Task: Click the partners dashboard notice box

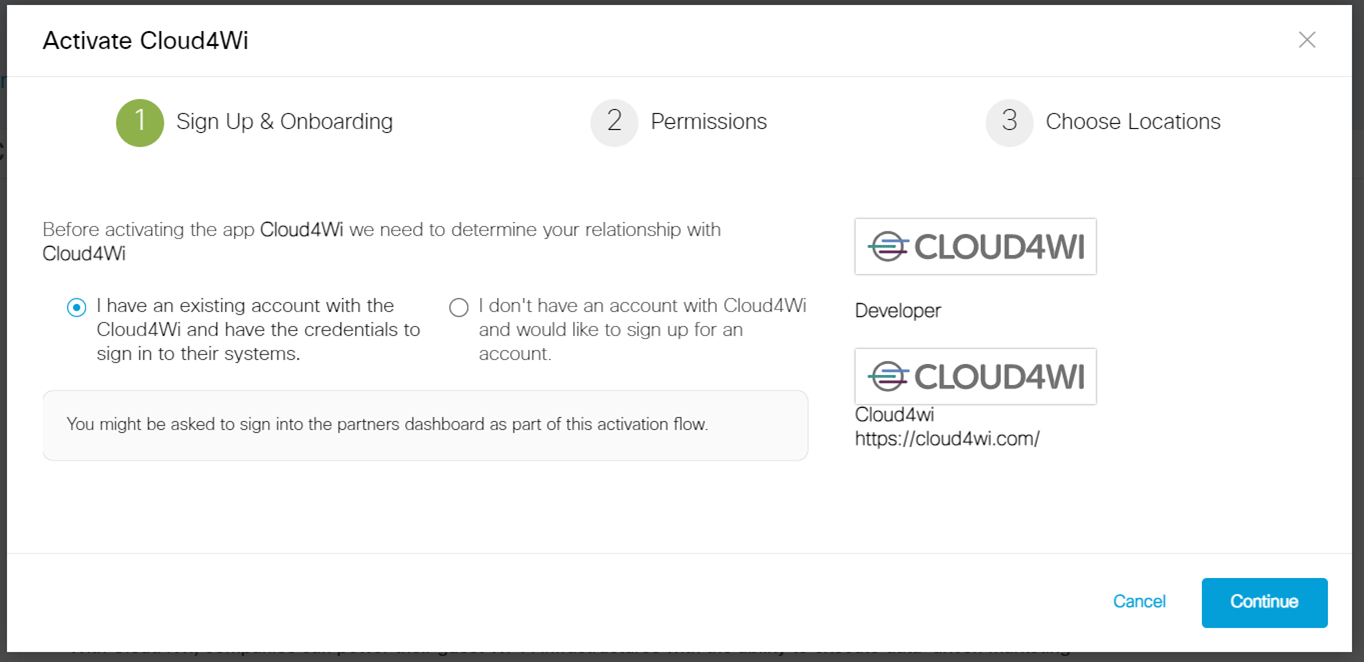Action: tap(425, 425)
